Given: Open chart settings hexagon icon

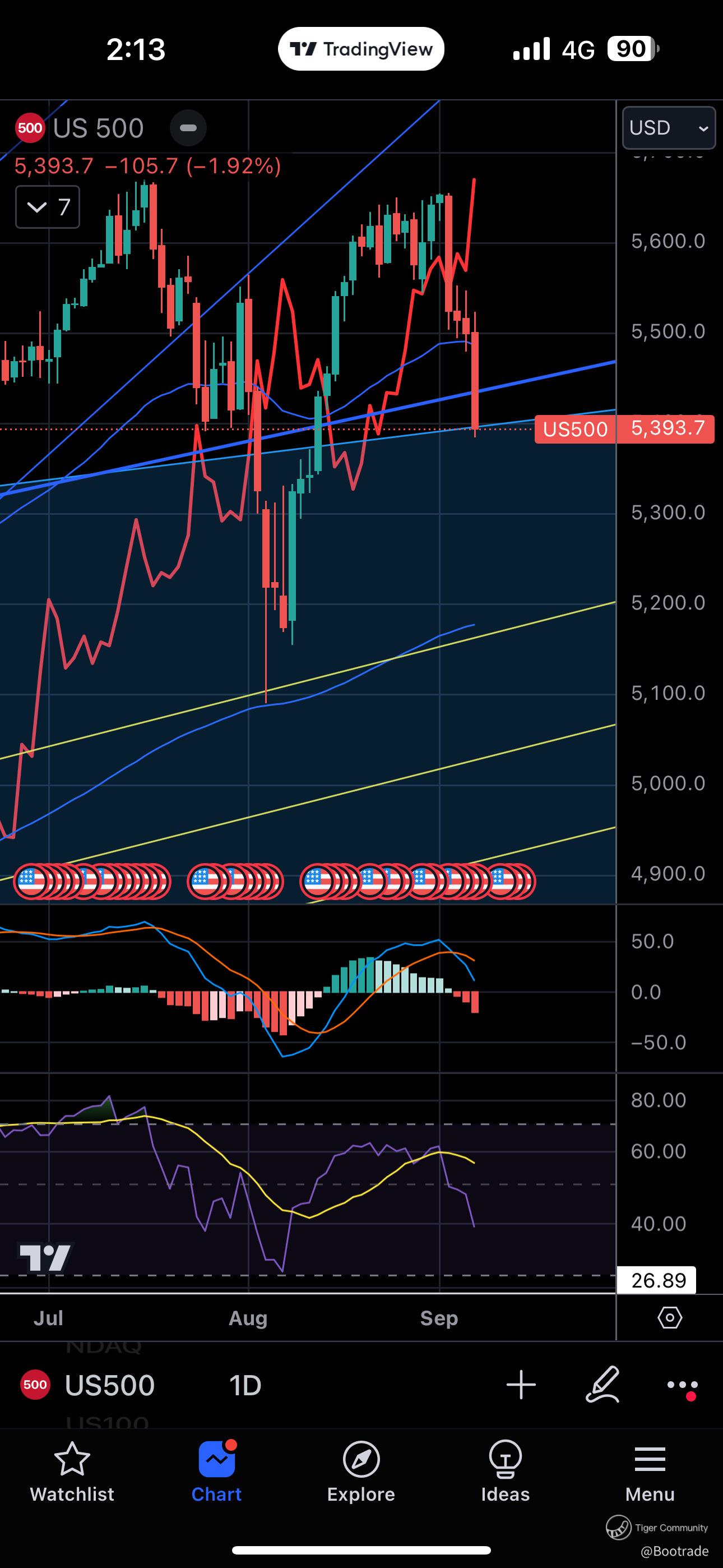Looking at the screenshot, I should 669,1318.
